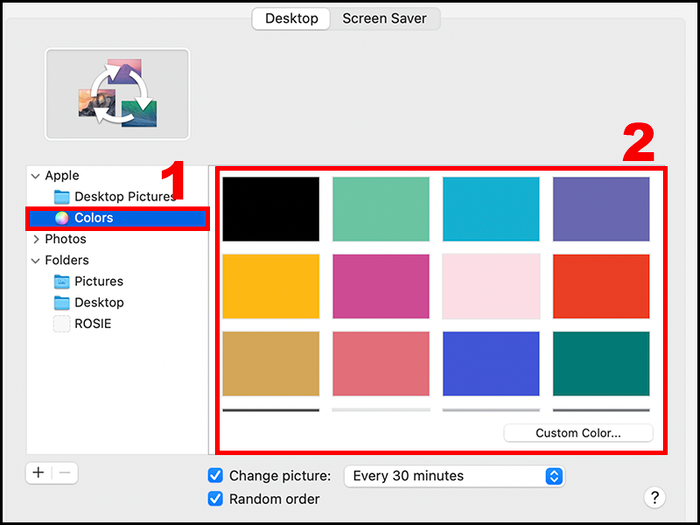Viewport: 700px width, 525px height.
Task: Select the Desktop folder icon under Folders
Action: (x=62, y=303)
